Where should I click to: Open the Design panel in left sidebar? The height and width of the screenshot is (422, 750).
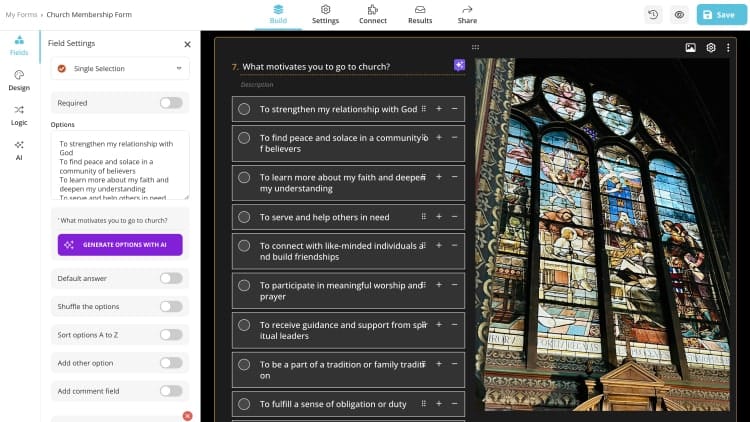pyautogui.click(x=19, y=80)
